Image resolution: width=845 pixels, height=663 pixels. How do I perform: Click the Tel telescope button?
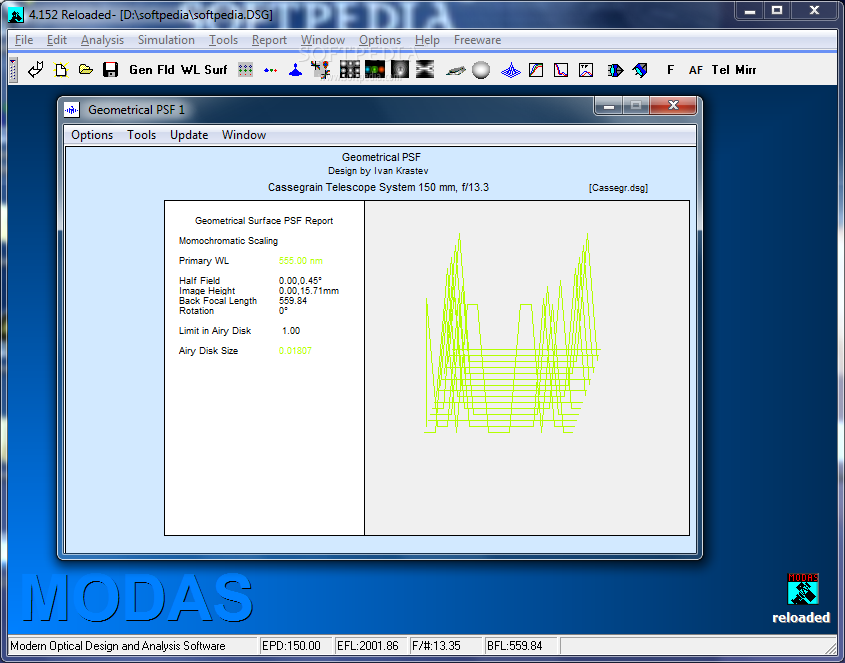click(721, 70)
